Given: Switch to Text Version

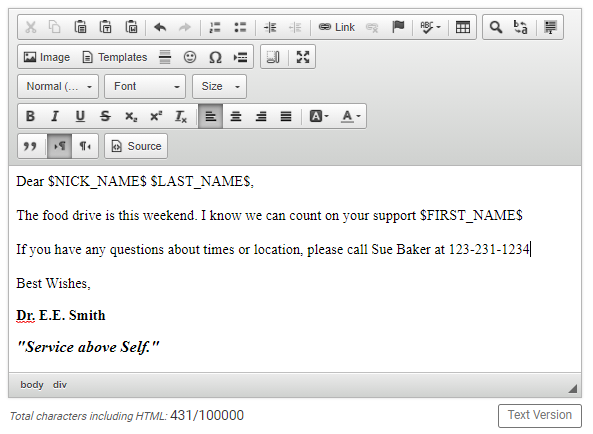Looking at the screenshot, I should [540, 415].
